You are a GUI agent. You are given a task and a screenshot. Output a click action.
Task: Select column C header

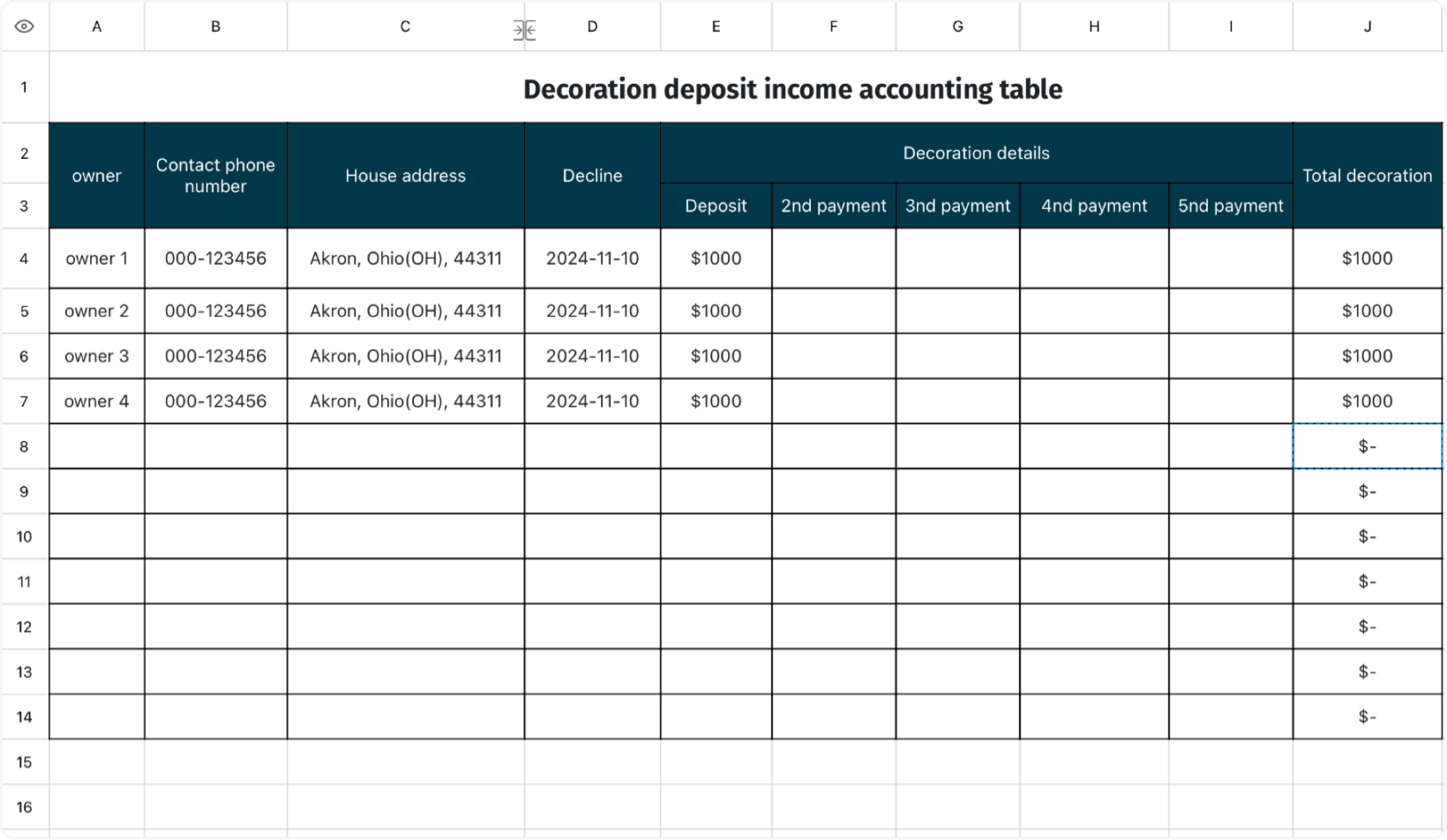coord(405,26)
